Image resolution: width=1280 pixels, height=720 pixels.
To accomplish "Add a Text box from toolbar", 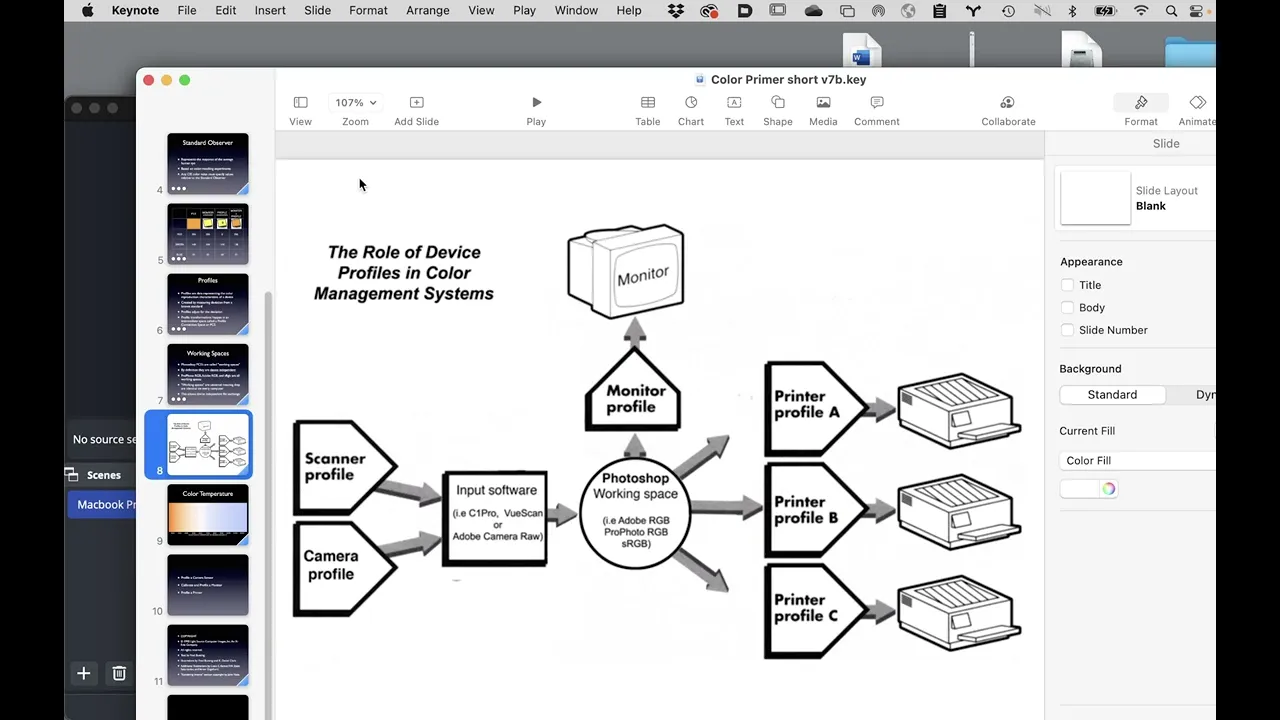I will (734, 110).
